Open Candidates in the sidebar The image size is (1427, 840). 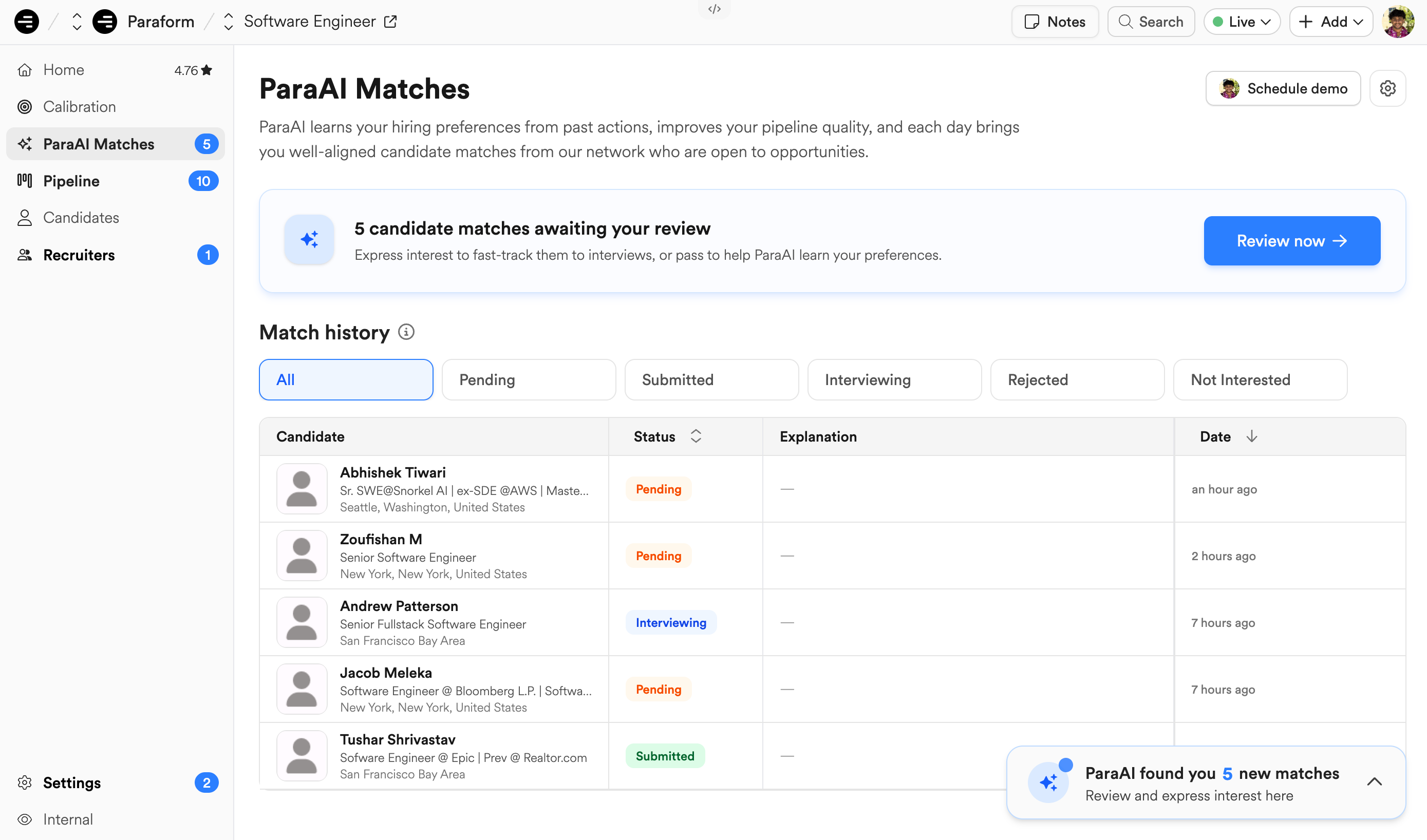116,217
